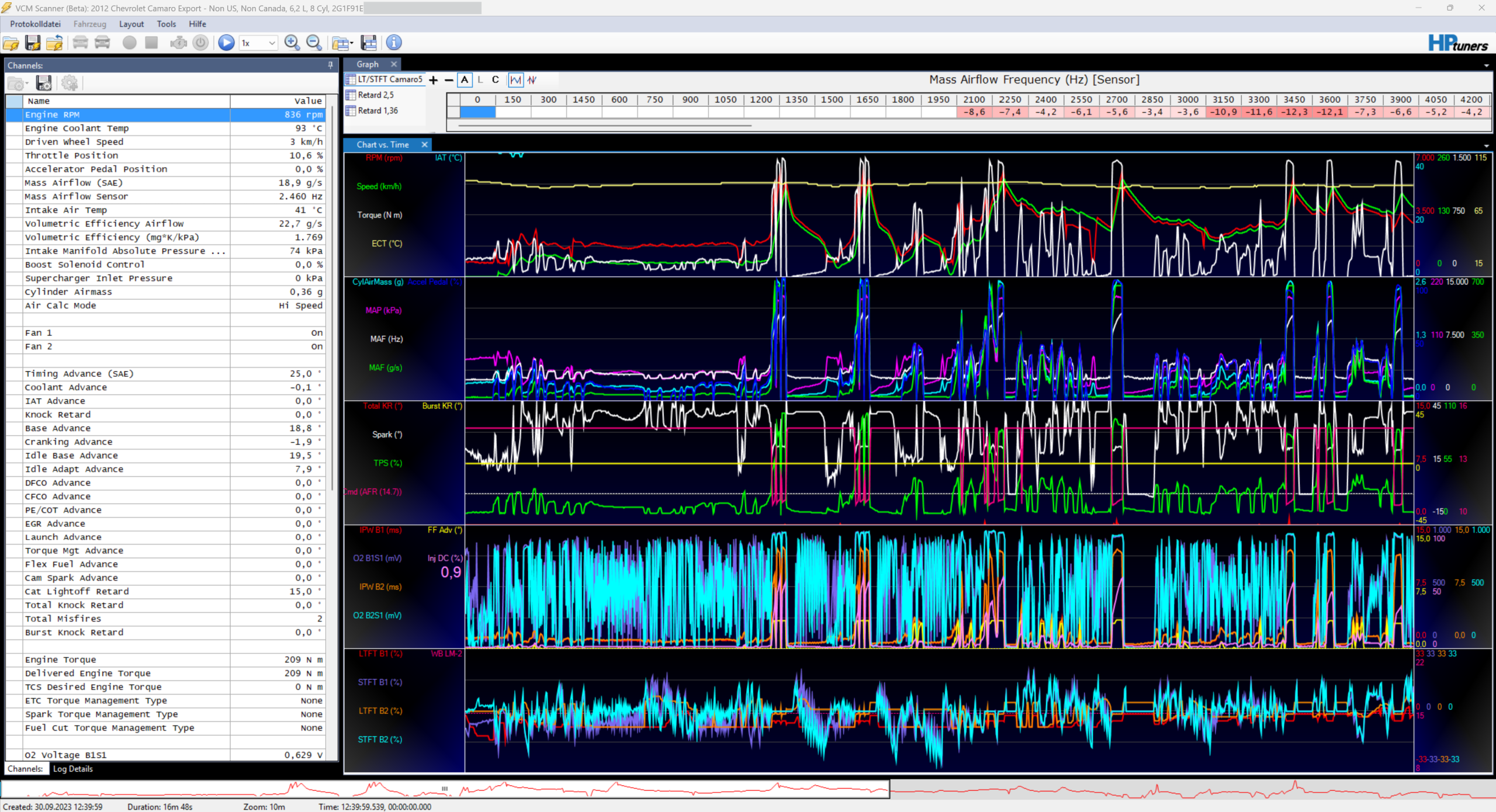Click the Name column header
The height and width of the screenshot is (812, 1496).
tap(126, 101)
